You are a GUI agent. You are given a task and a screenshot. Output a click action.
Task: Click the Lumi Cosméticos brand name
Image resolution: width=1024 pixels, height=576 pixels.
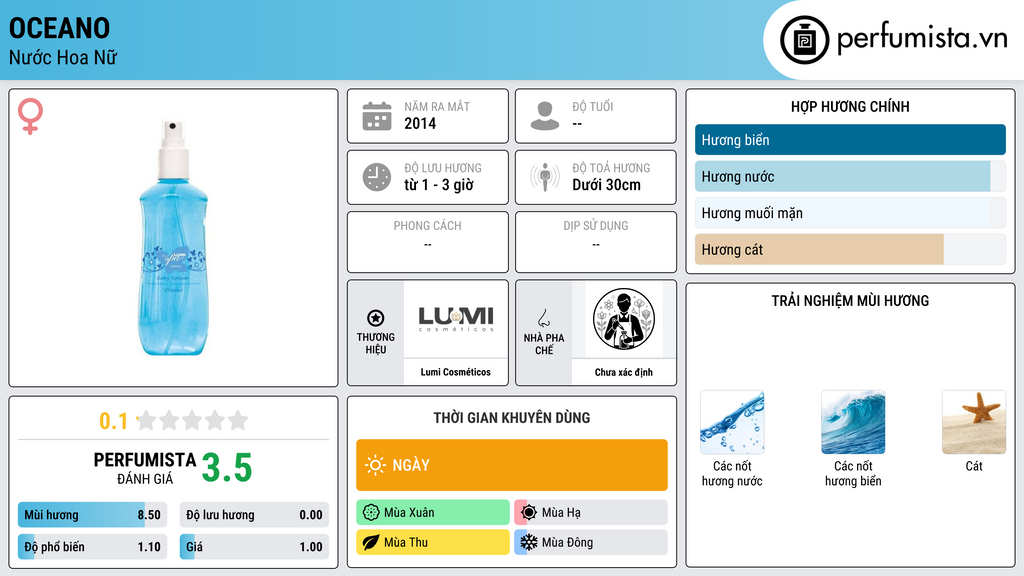[456, 372]
